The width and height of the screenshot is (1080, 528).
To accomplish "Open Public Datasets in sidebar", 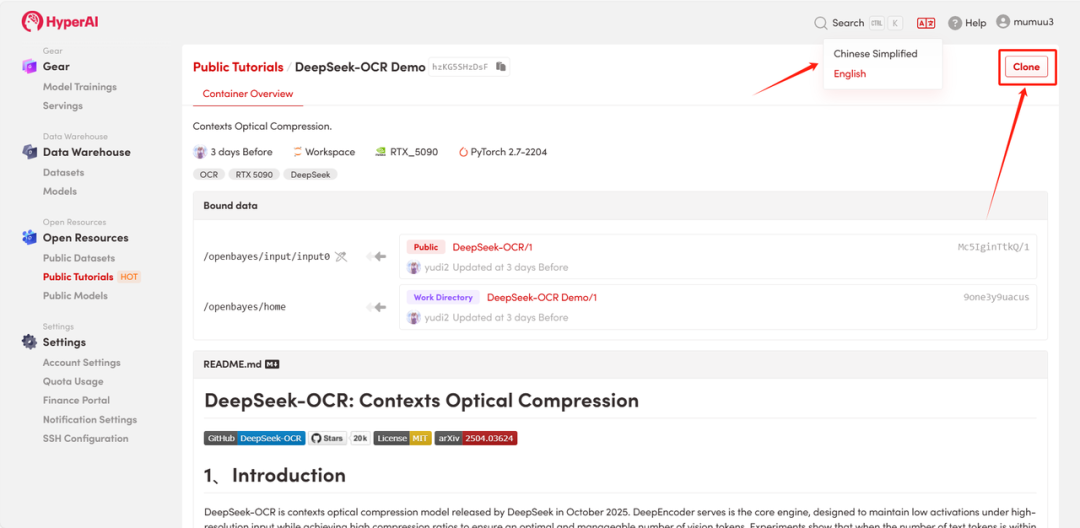I will (x=79, y=258).
